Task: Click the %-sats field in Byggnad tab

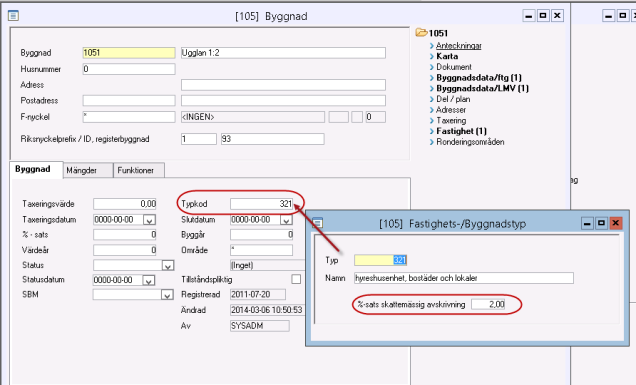Action: (125, 234)
